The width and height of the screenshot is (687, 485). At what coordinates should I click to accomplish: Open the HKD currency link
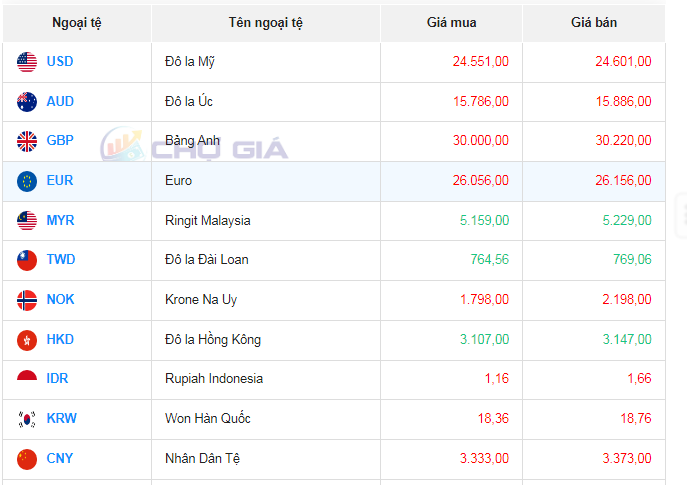(60, 339)
